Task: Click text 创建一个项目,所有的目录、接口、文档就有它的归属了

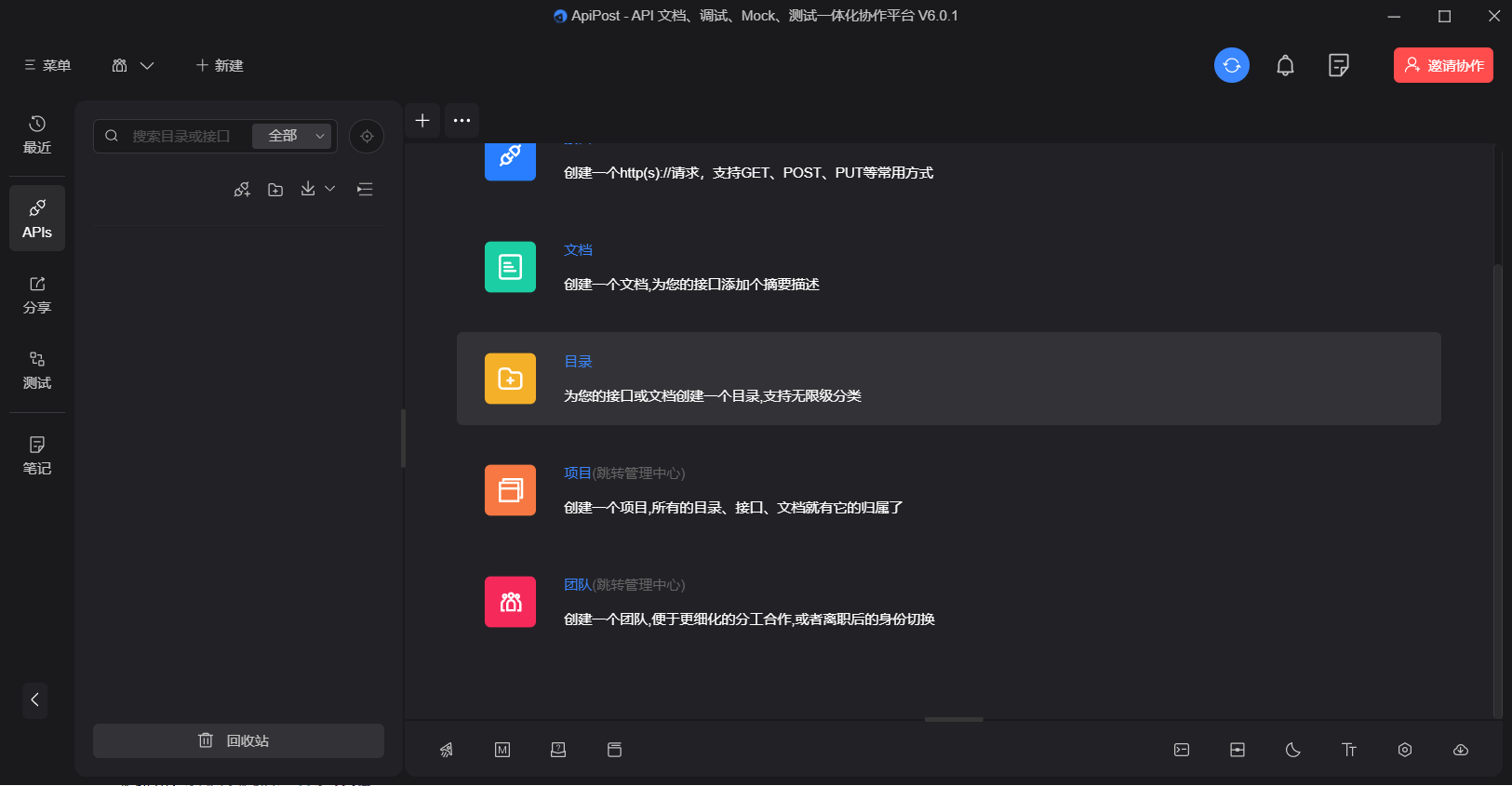Action: click(733, 508)
